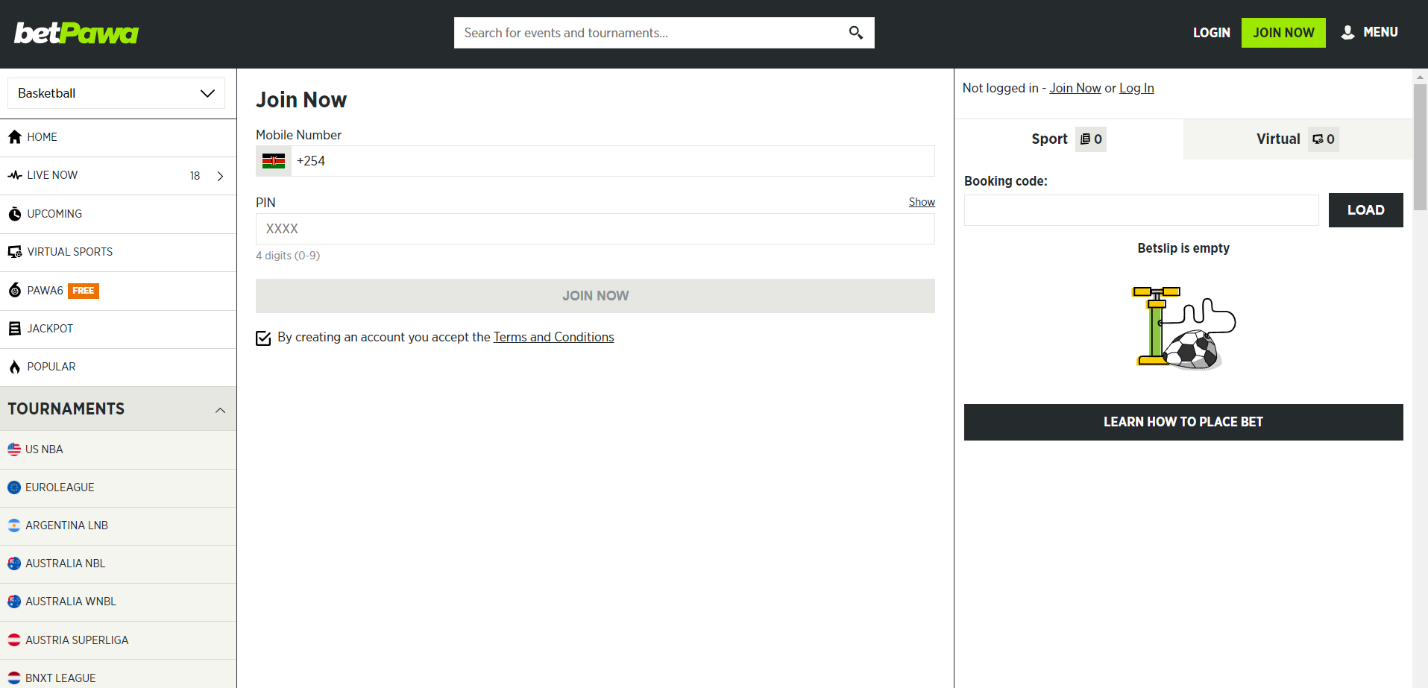Uncheck the Terms and Conditions checkbox
Image resolution: width=1428 pixels, height=688 pixels.
(x=264, y=338)
